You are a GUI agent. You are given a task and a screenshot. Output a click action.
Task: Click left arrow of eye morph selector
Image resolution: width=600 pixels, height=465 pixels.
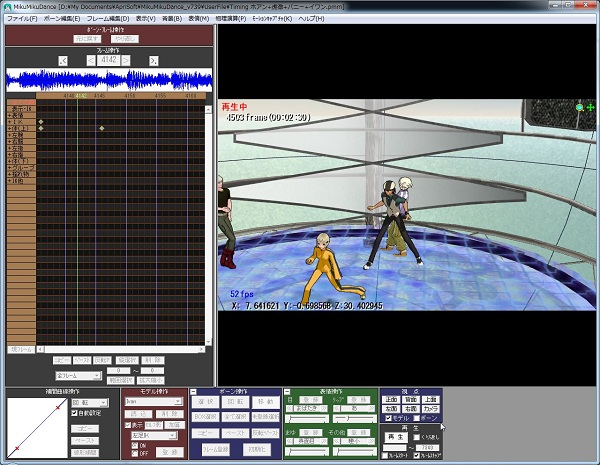pos(289,409)
